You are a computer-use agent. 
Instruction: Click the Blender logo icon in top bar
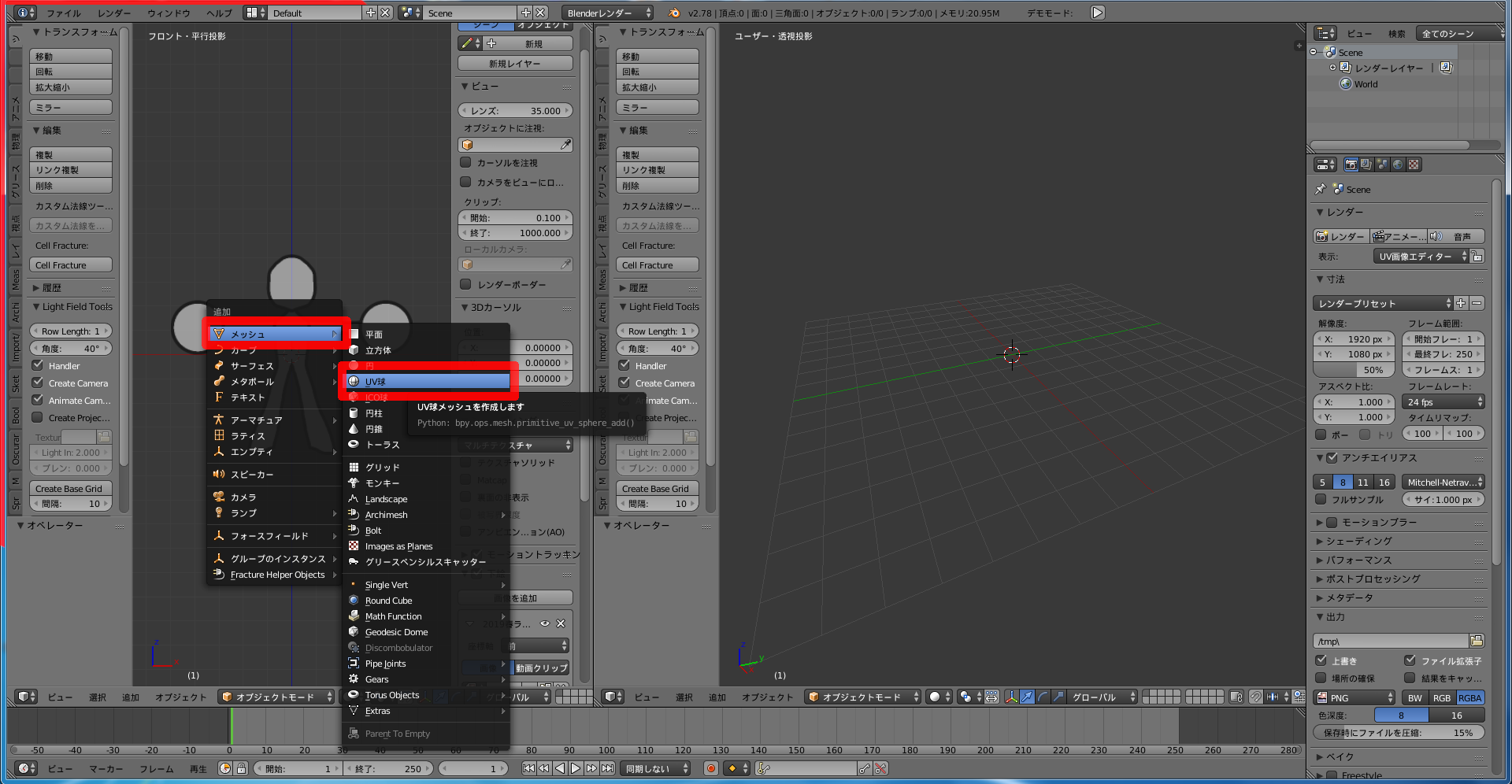(674, 13)
